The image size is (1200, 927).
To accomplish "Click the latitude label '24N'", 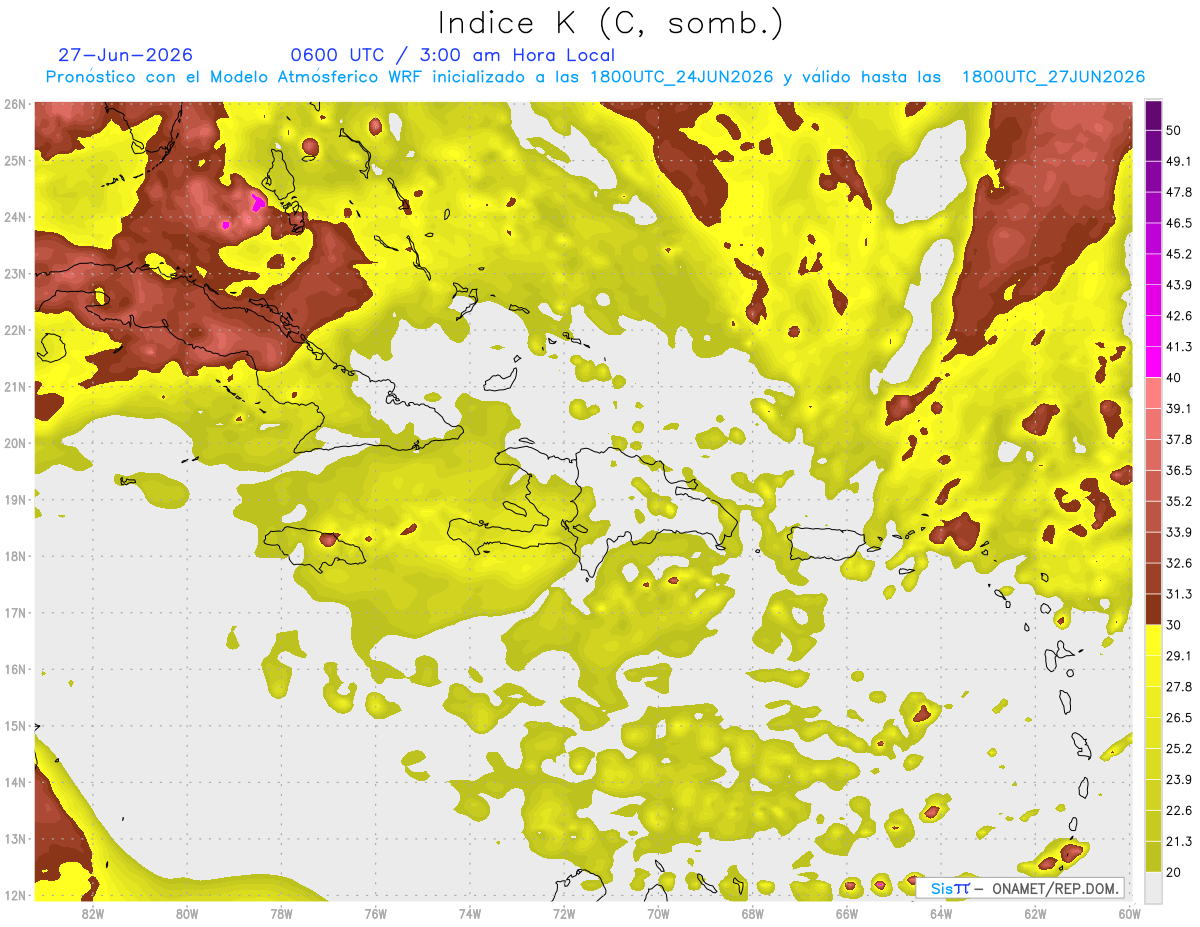I will point(15,217).
